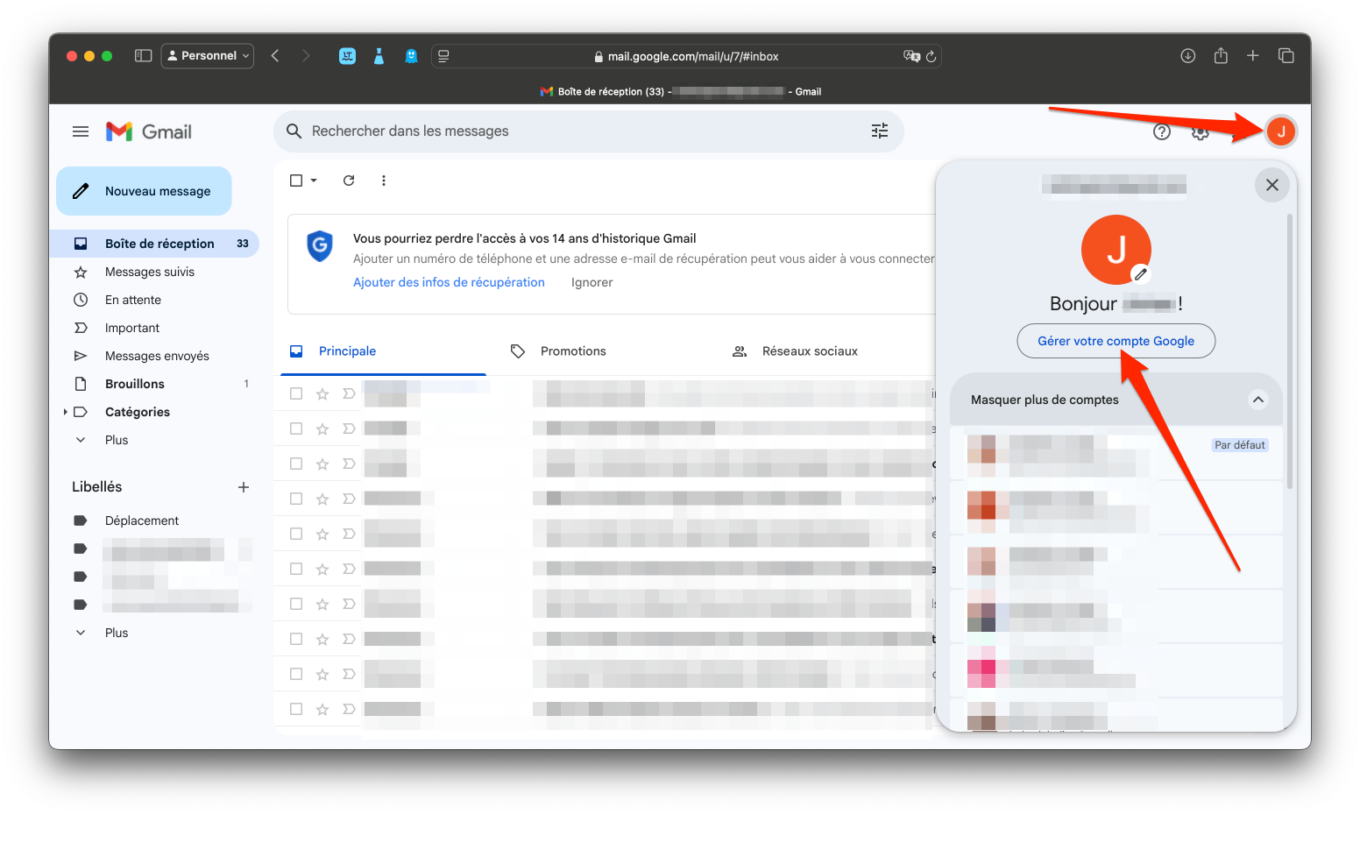The width and height of the screenshot is (1360, 850).
Task: Reload the page in Safari
Action: click(x=931, y=57)
